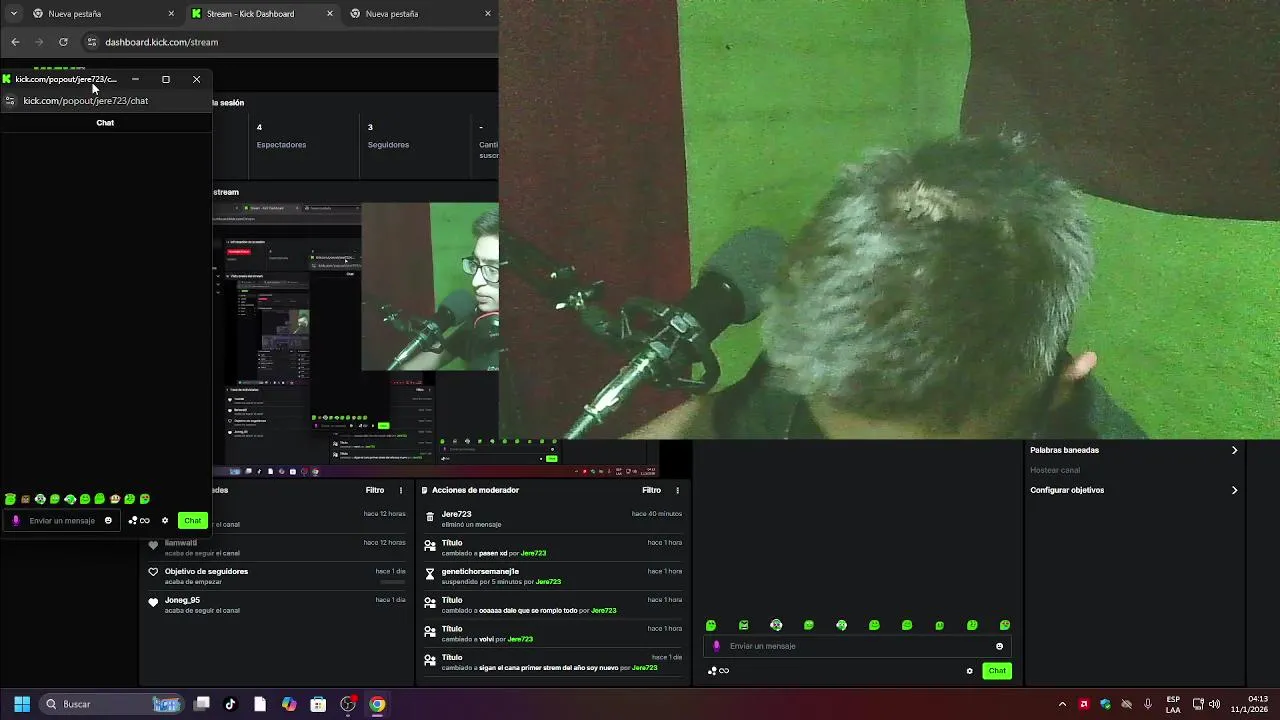This screenshot has width=1280, height=720.
Task: Focus the dashboard 'Enviar un mensaje' message field
Action: coord(858,646)
